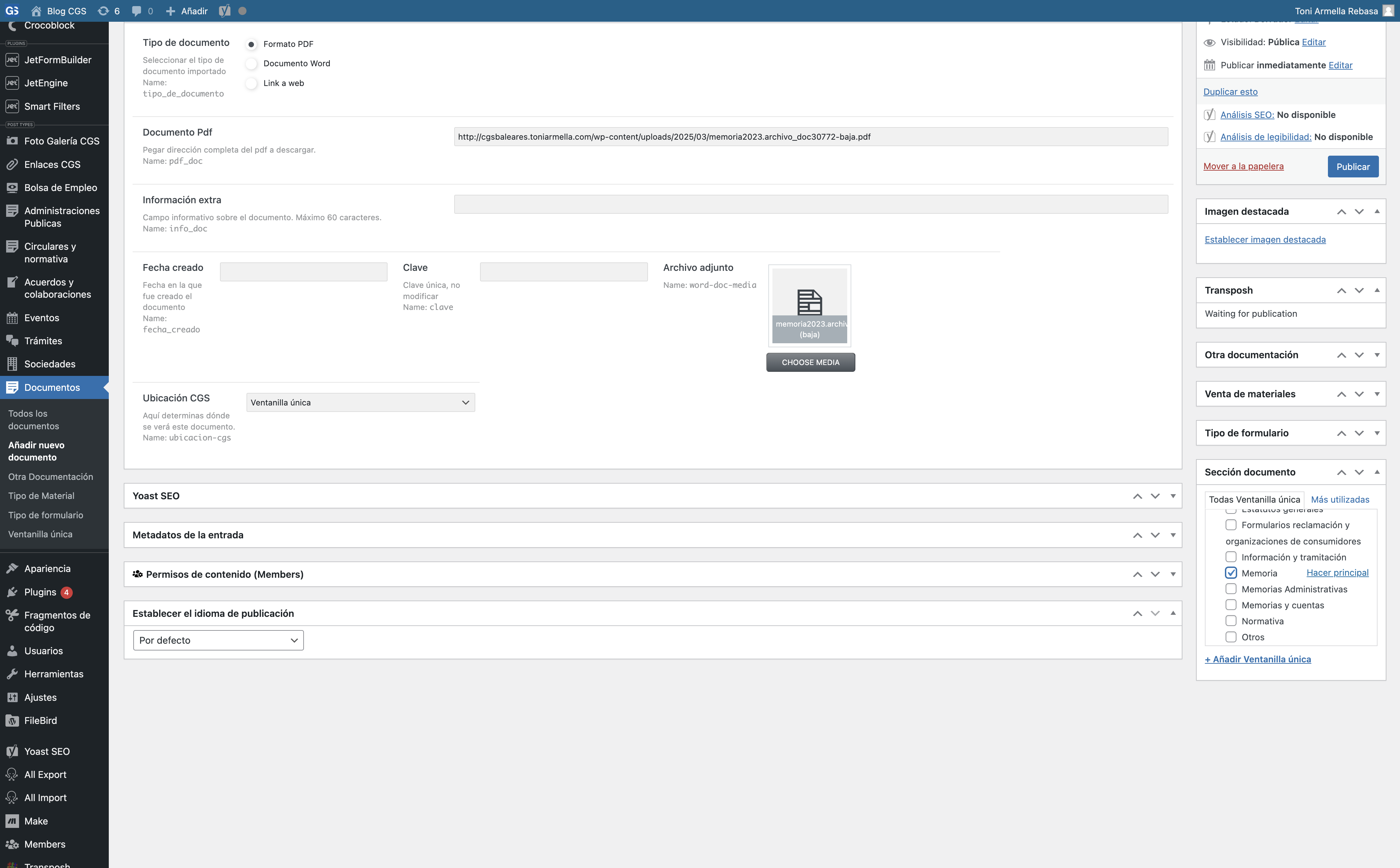Viewport: 1400px width, 868px height.
Task: Expand the Yoast SEO panel toggle arrow
Action: (x=1173, y=496)
